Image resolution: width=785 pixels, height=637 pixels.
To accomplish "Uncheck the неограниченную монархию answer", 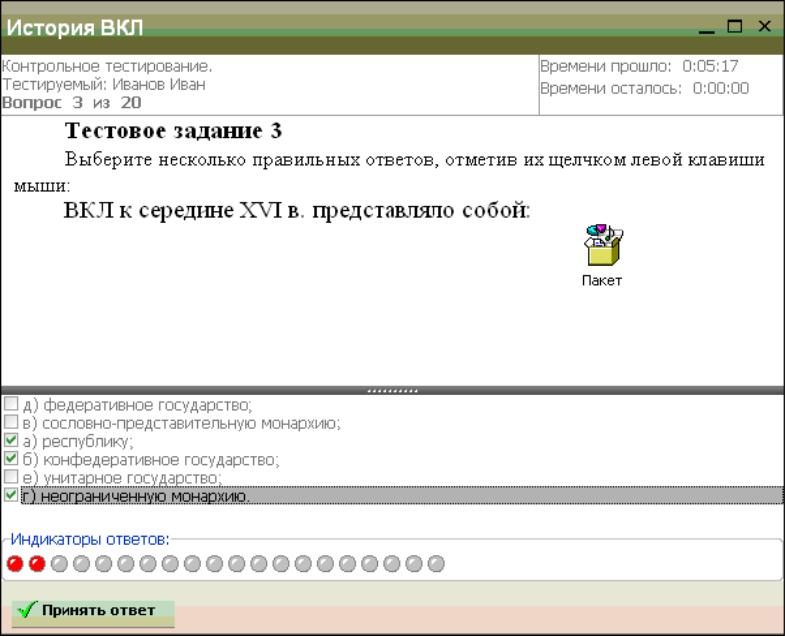I will click(11, 495).
